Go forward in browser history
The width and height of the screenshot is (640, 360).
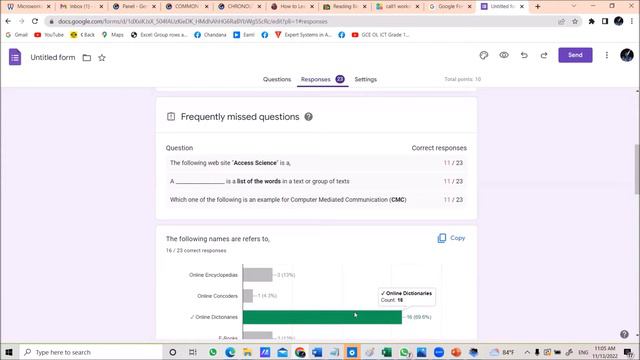[22, 21]
